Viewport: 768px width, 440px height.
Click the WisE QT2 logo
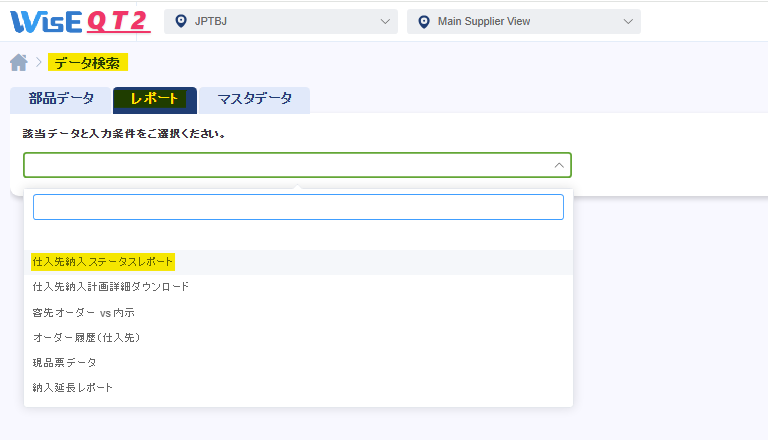pyautogui.click(x=80, y=22)
